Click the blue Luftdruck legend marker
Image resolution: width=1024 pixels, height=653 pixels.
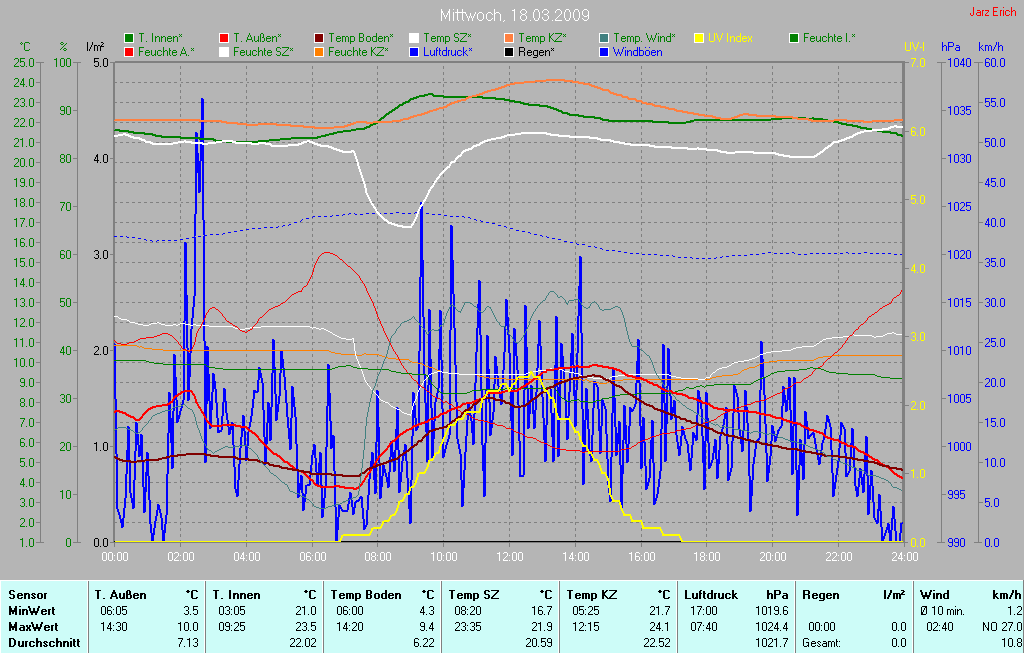coord(414,51)
